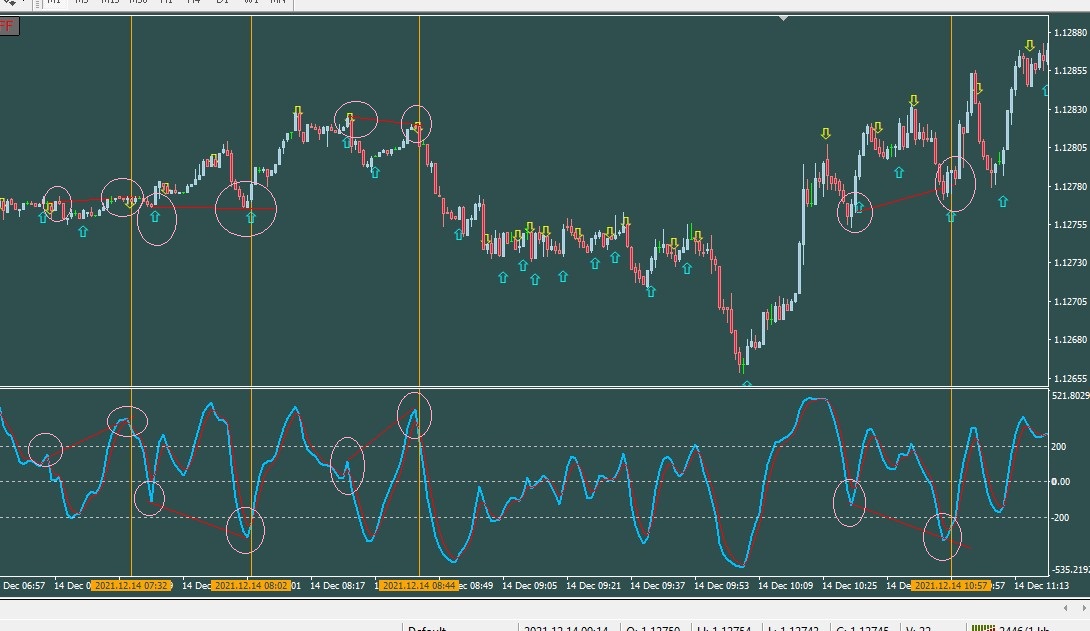This screenshot has width=1090, height=631.
Task: Click price level 1.12705 on the scale
Action: click(x=1070, y=302)
